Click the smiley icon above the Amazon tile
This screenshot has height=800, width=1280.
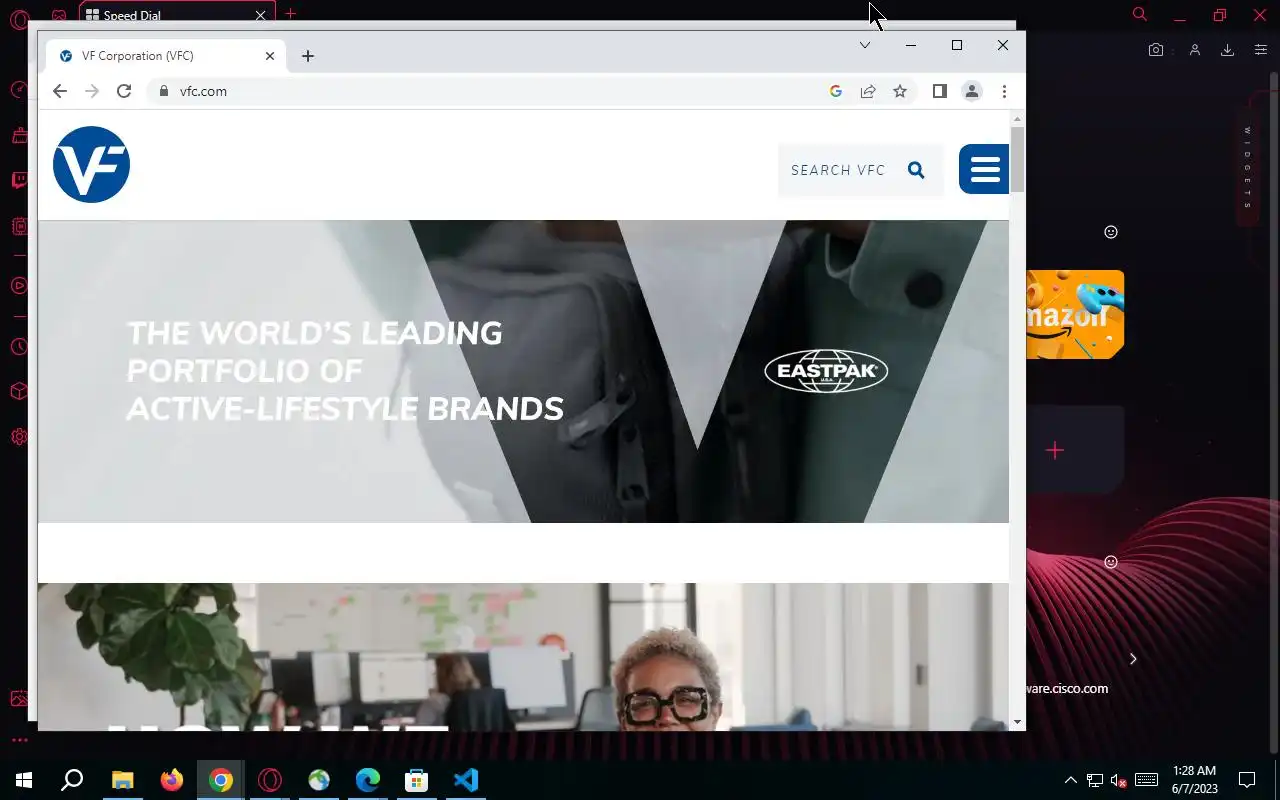tap(1110, 232)
